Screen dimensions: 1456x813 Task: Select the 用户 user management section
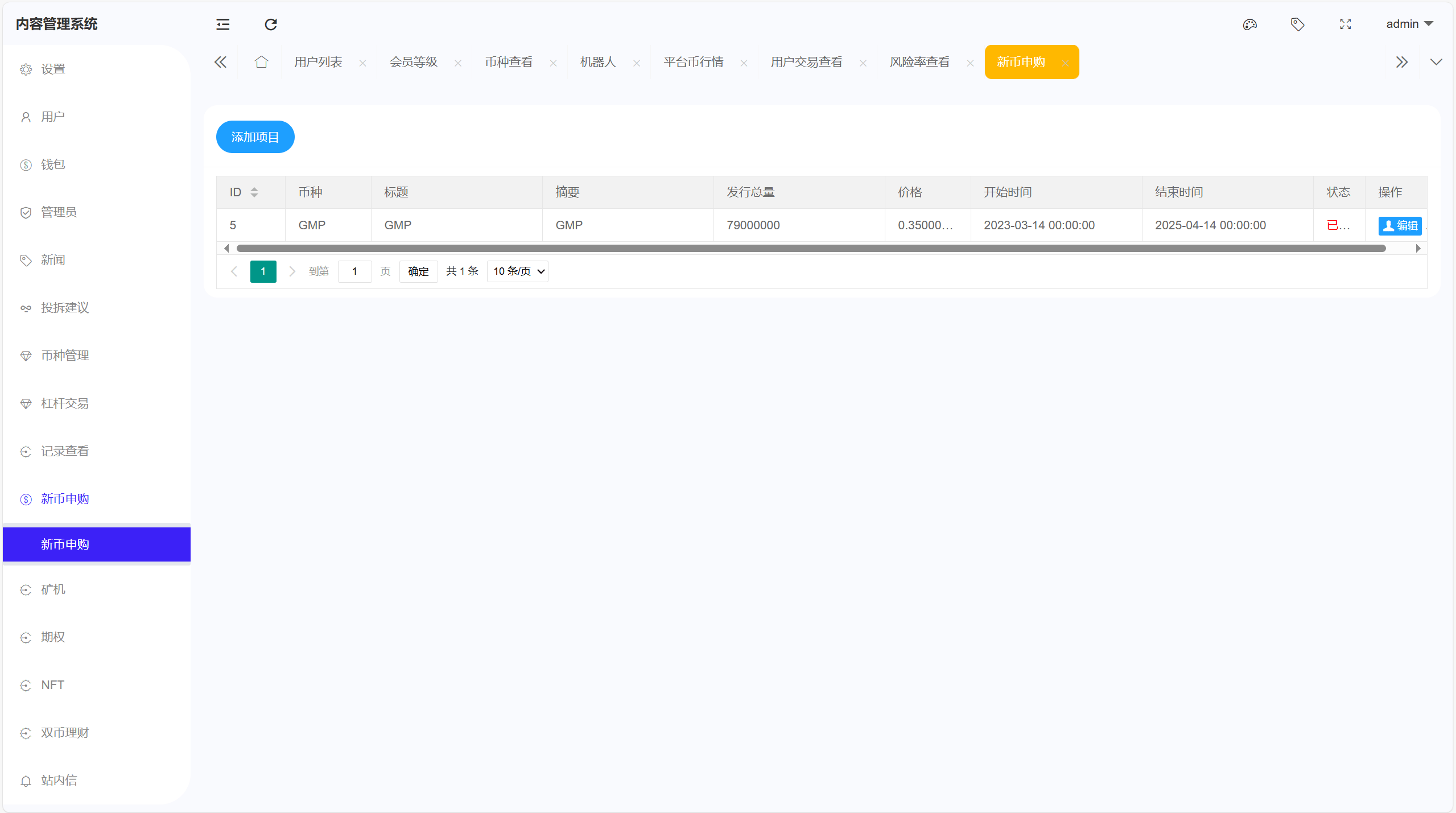click(x=53, y=117)
